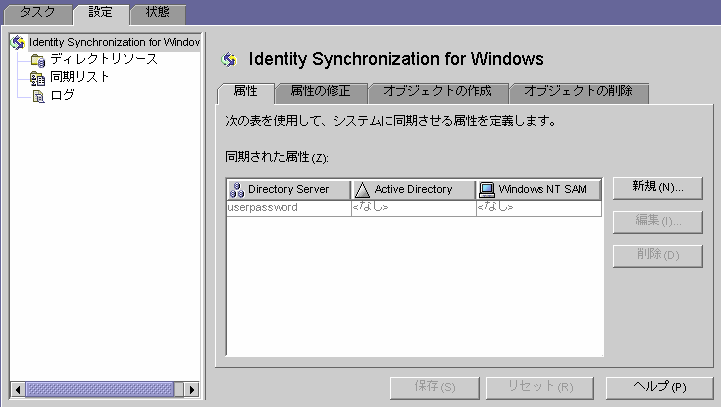Image resolution: width=721 pixels, height=407 pixels.
Task: Open ディレクトリソース in the tree
Action: pyautogui.click(x=104, y=59)
